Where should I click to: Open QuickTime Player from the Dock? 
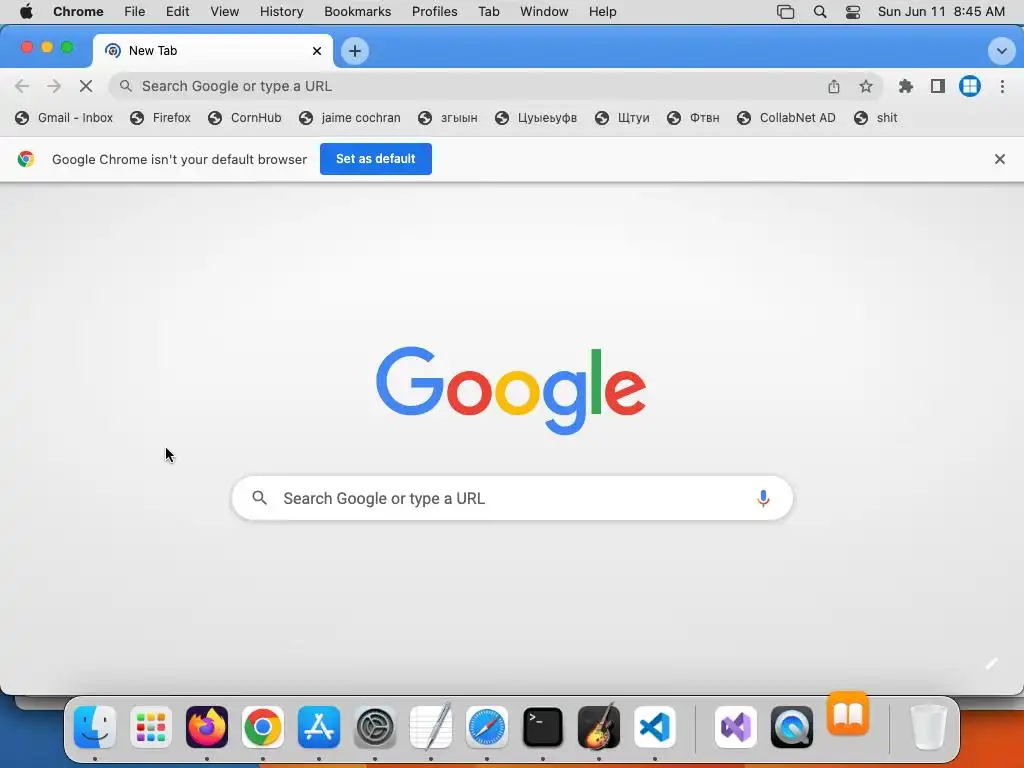tap(792, 727)
